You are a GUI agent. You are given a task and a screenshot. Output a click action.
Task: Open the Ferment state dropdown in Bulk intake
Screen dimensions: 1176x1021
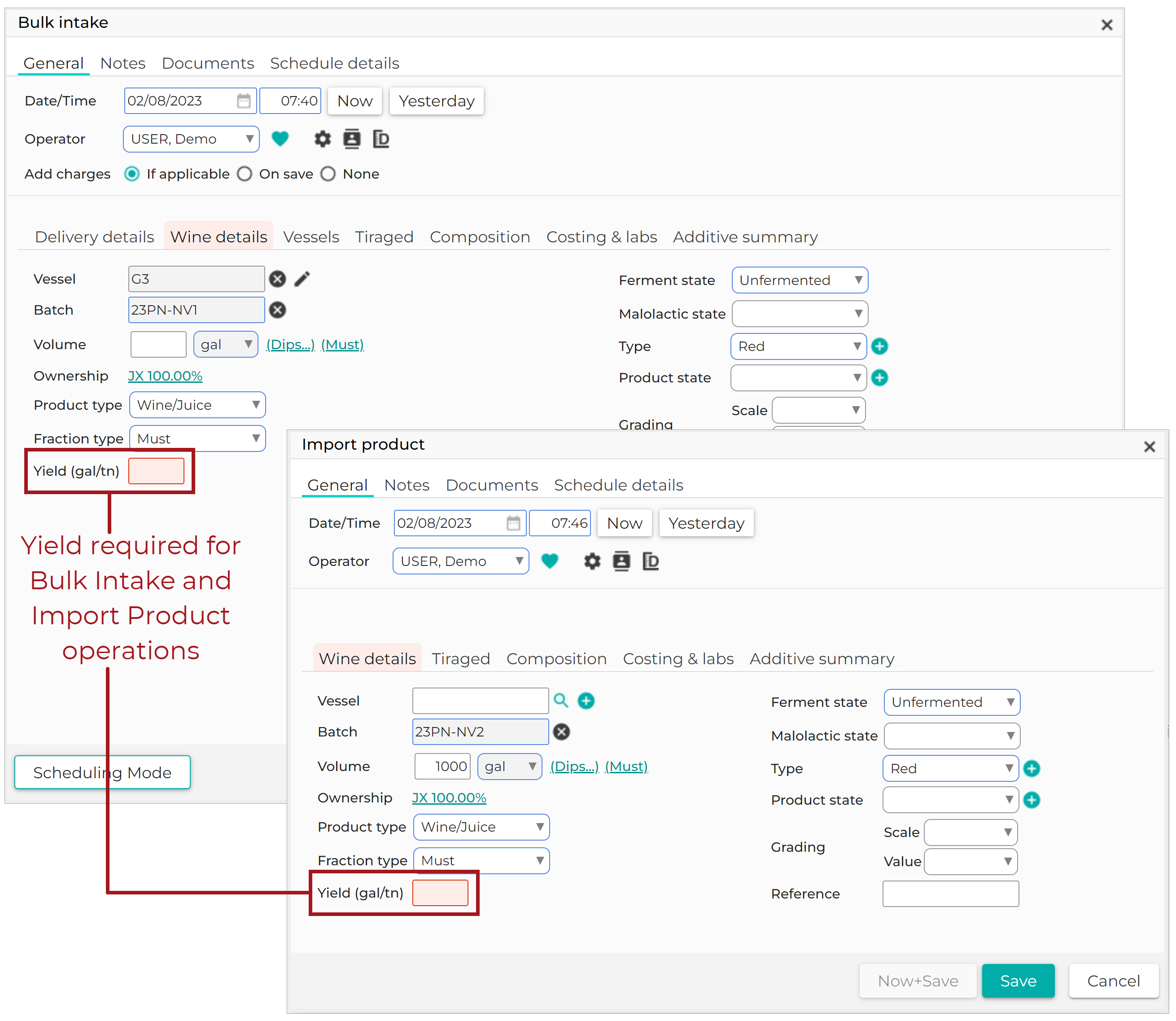tap(800, 280)
